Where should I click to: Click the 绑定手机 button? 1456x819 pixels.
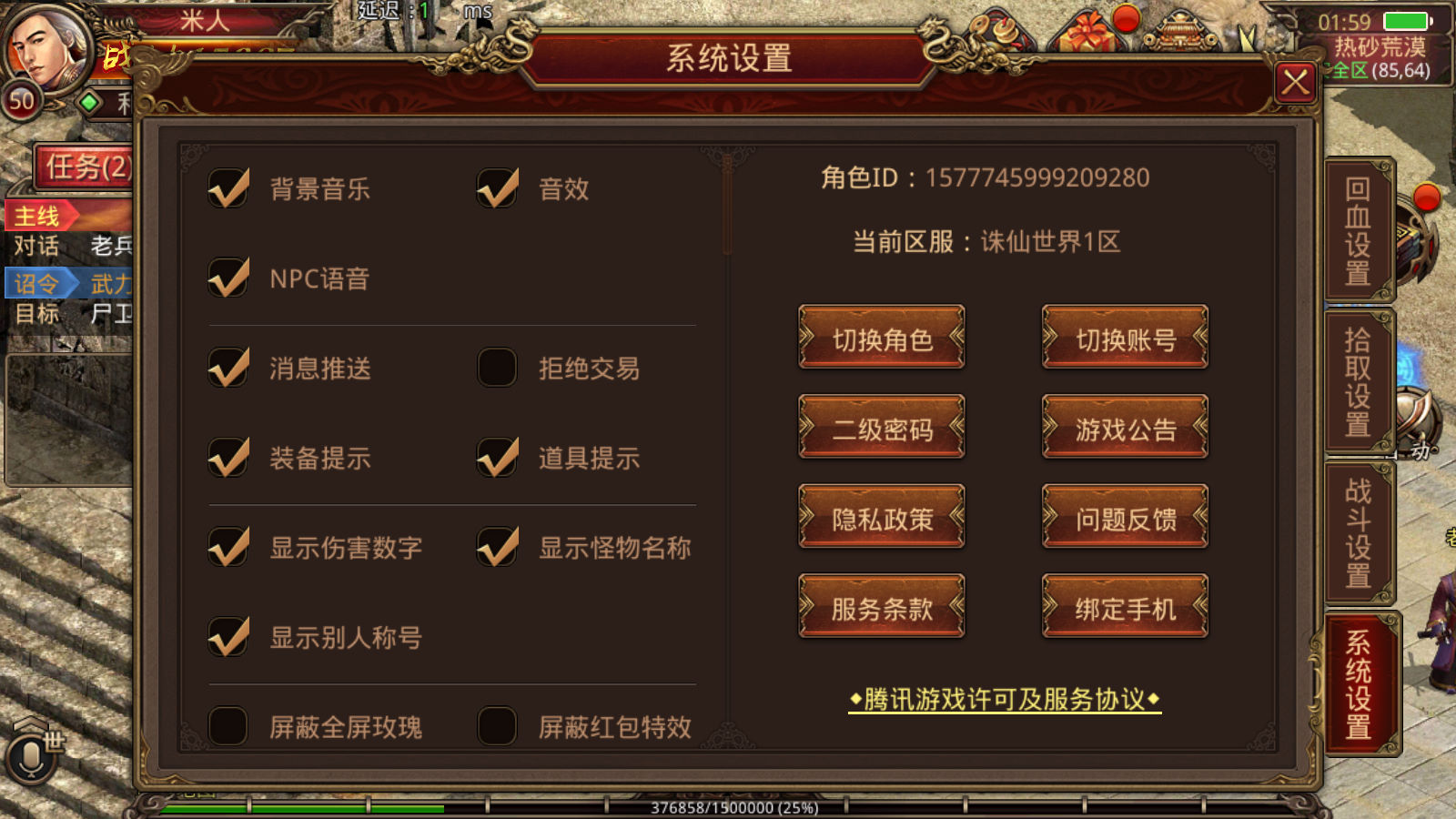tap(1125, 607)
